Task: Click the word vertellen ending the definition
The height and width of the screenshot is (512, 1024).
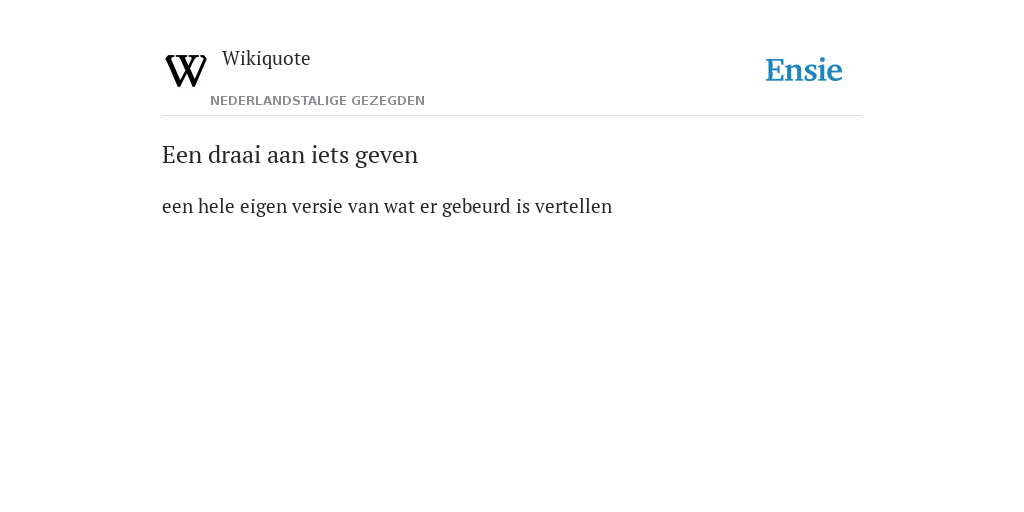Action: point(573,206)
